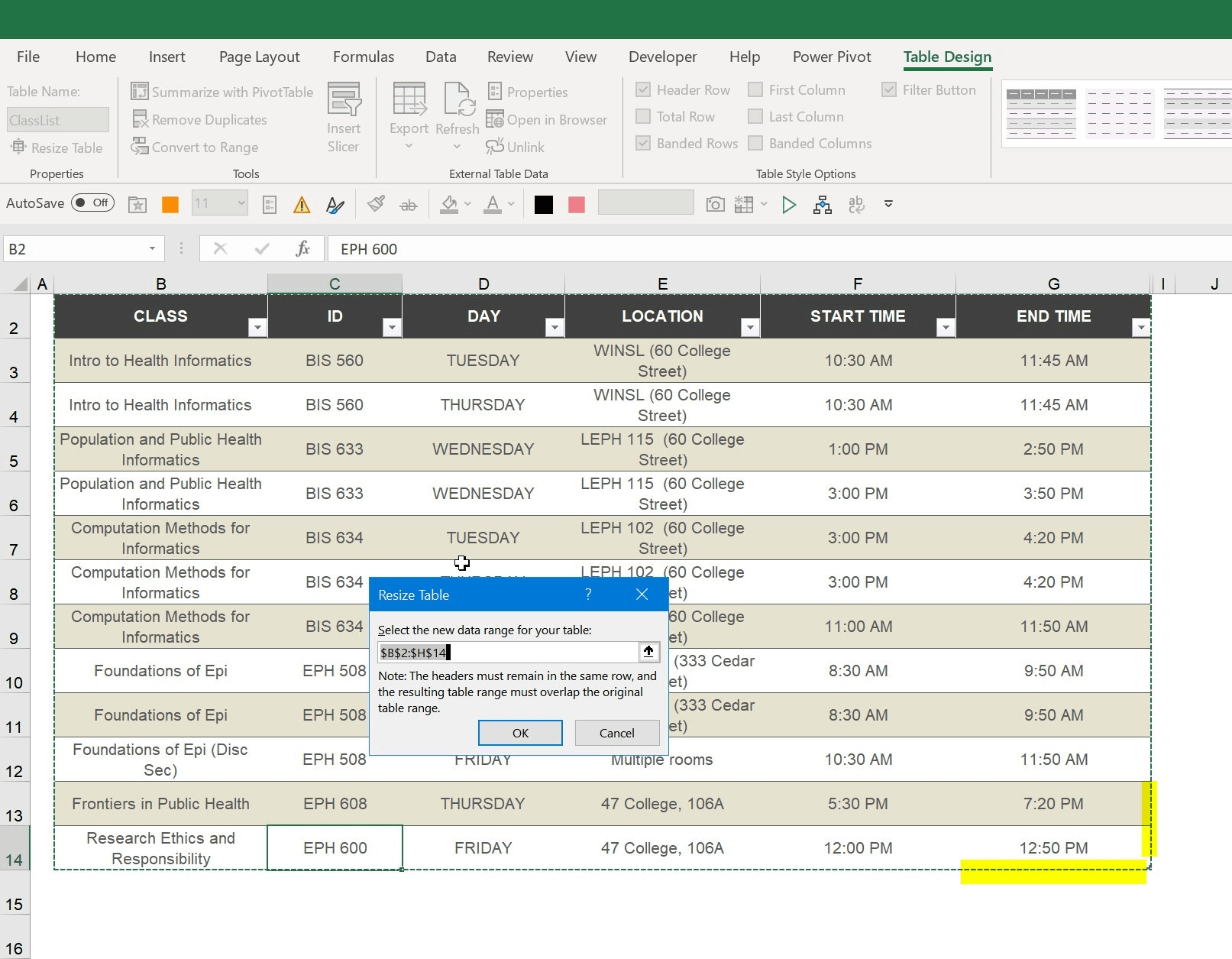The image size is (1232, 959).
Task: Expand the Name Box dropdown arrow
Action: tap(152, 249)
